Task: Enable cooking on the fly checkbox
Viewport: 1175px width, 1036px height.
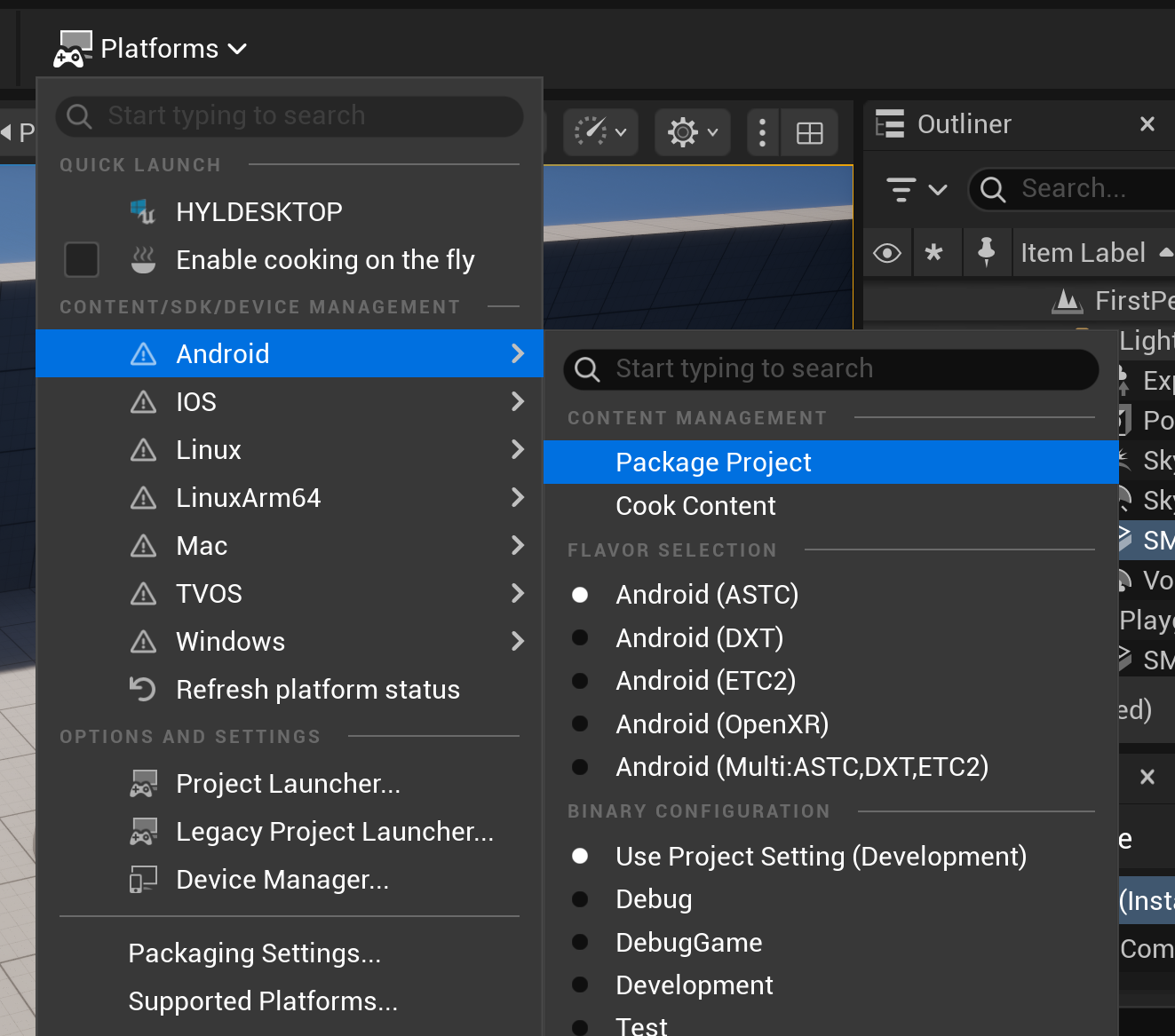Action: pos(82,260)
